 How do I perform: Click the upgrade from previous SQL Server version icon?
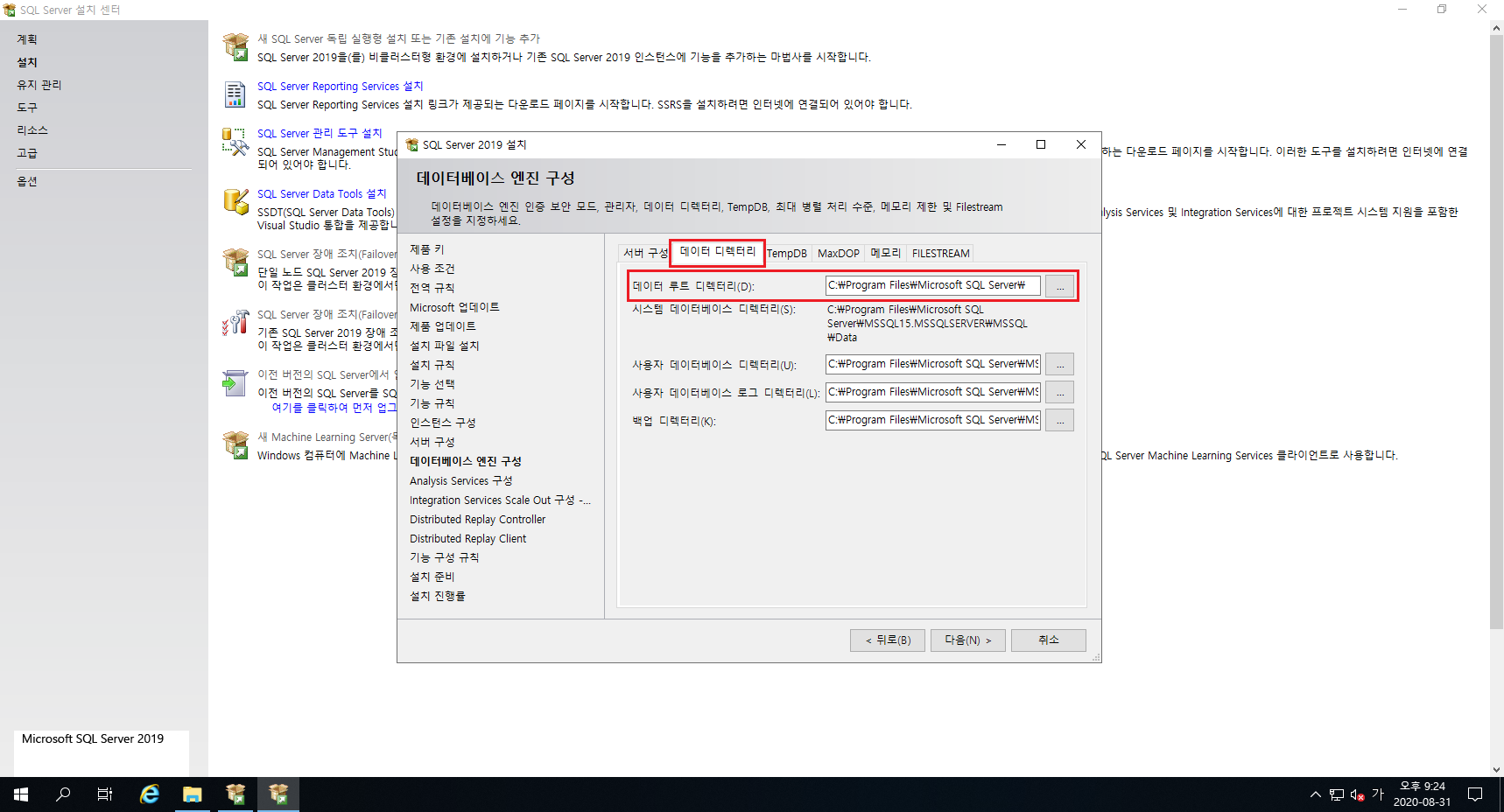[x=235, y=382]
